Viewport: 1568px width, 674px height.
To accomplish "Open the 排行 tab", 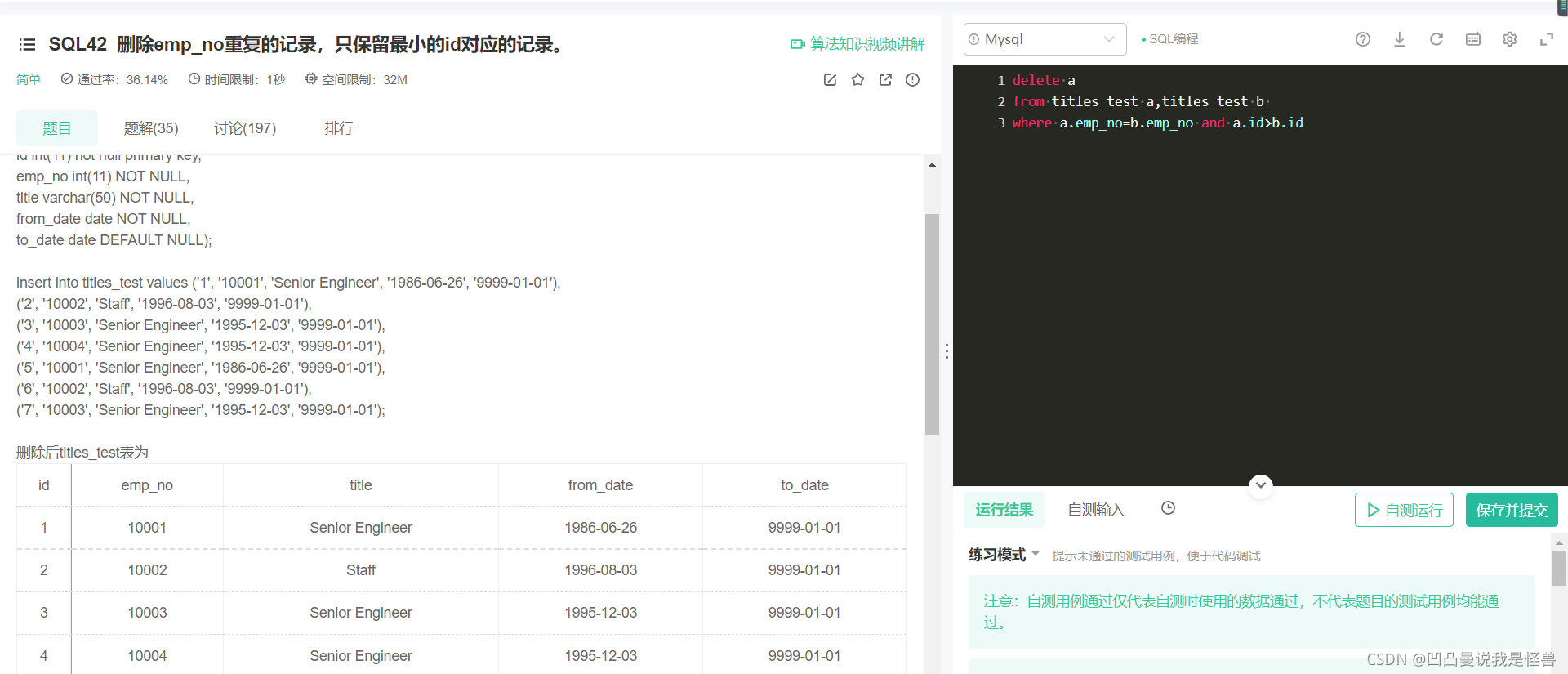I will click(339, 128).
